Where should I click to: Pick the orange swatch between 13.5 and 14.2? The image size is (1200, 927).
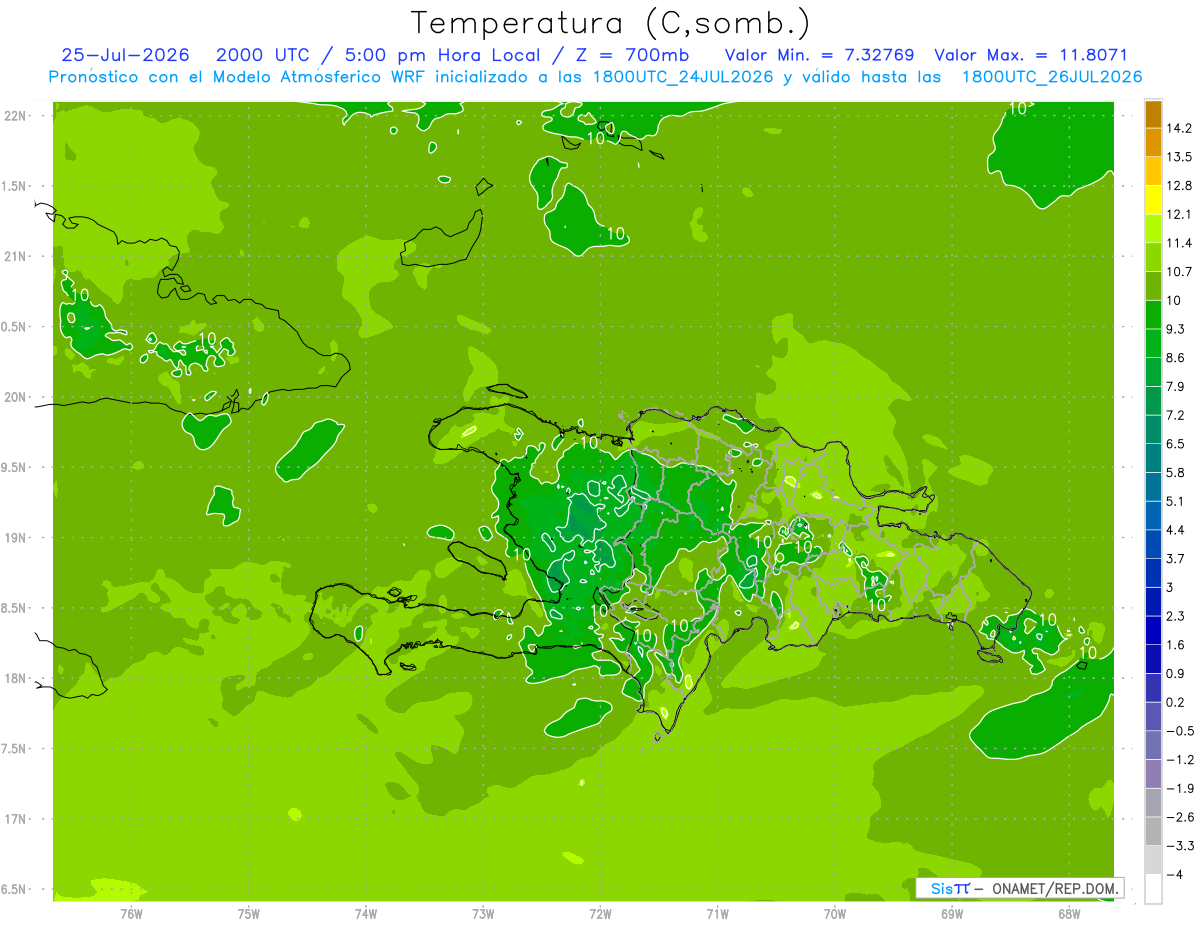tap(1153, 143)
